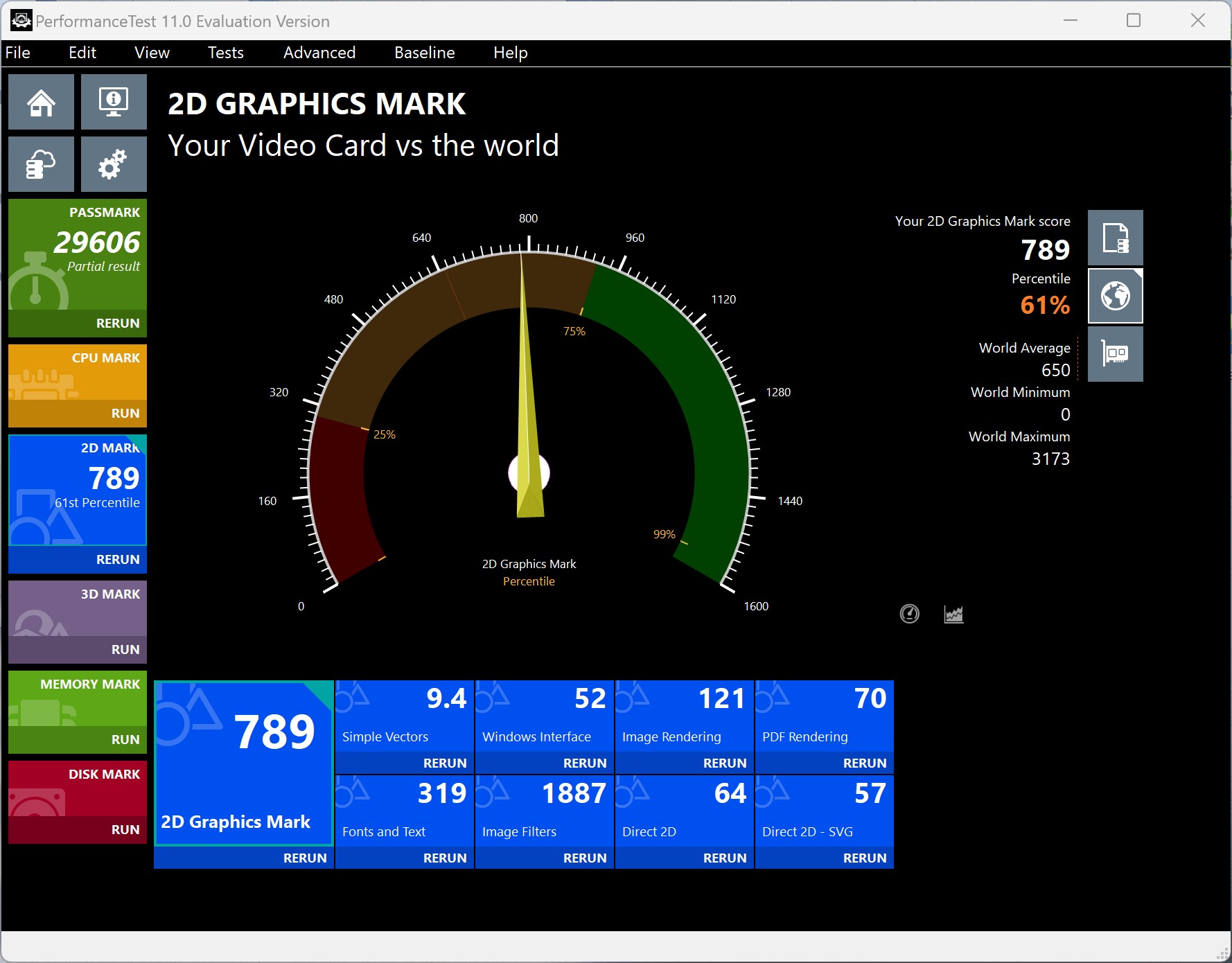Switch to the gauge dial chart view
Screen dimensions: 1232x963
click(910, 614)
